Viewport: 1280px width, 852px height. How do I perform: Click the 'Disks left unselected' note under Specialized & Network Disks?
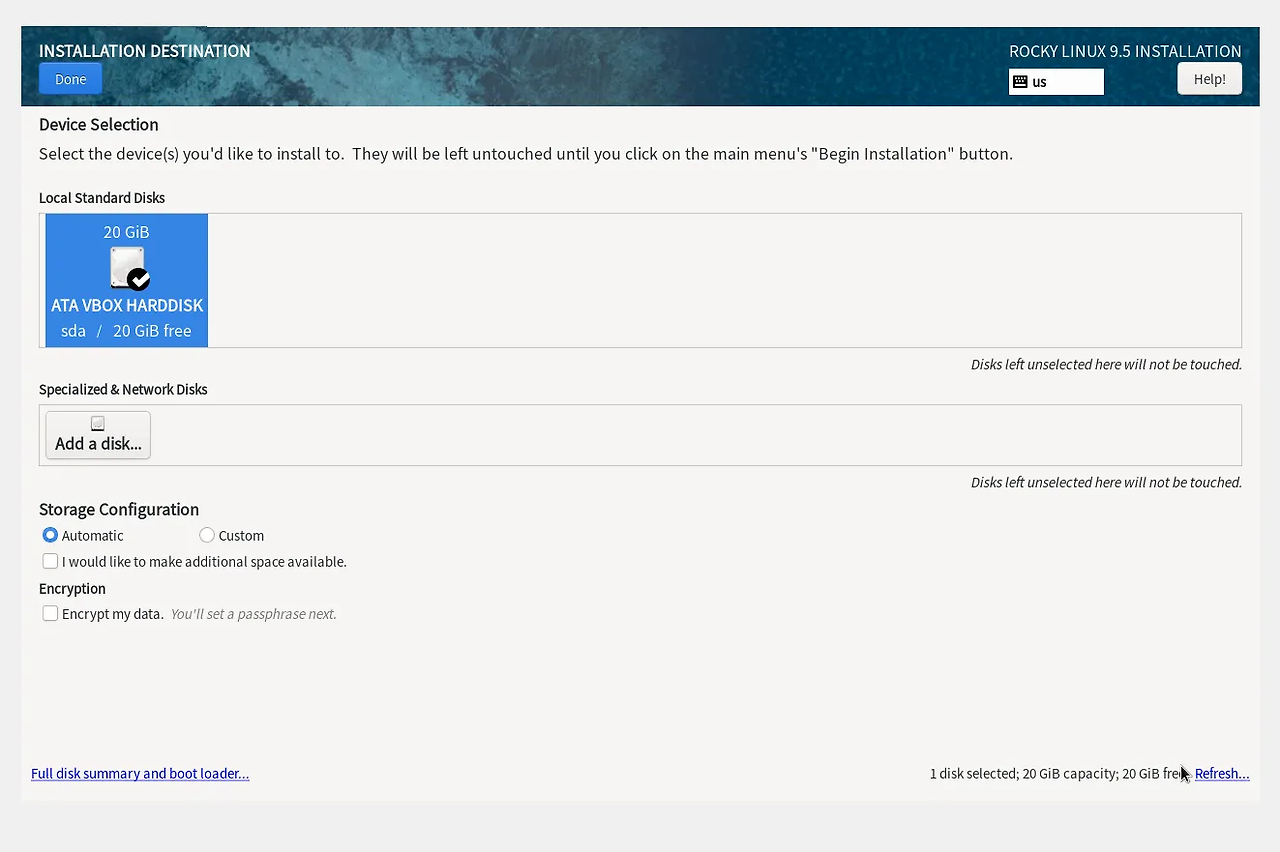tap(1106, 482)
